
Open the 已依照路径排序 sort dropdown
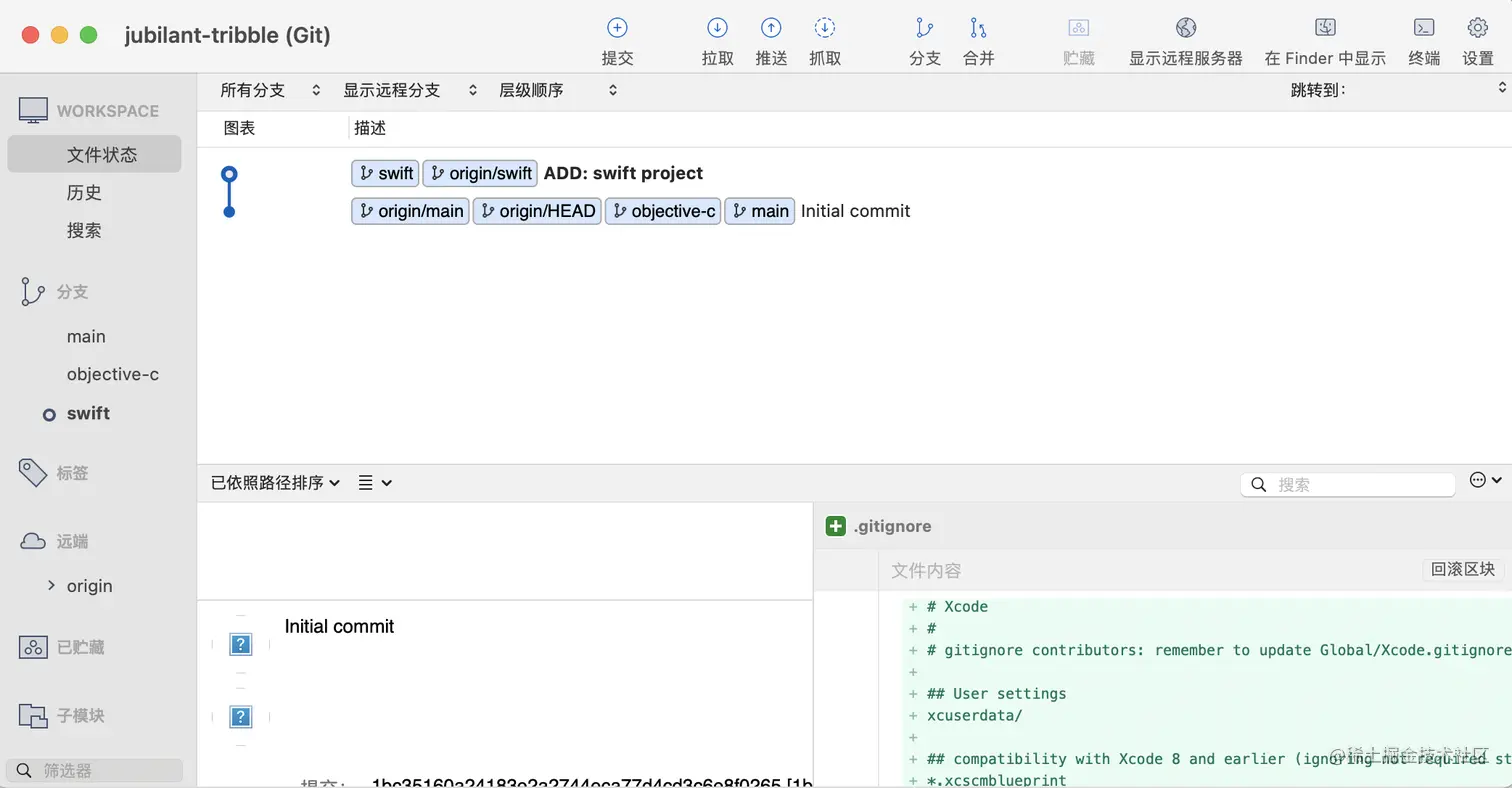276,483
